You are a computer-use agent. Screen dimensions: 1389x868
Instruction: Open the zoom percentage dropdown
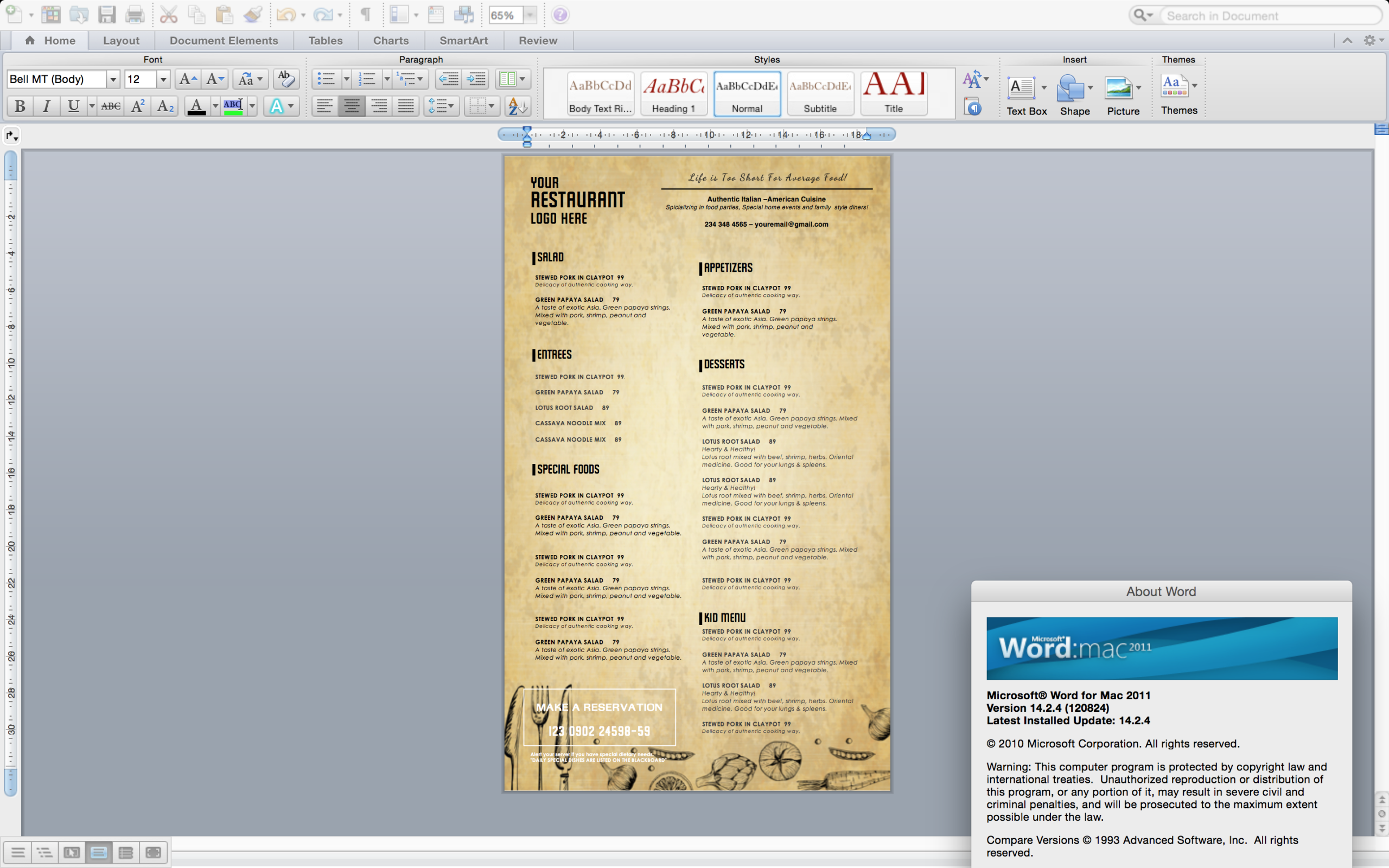530,15
